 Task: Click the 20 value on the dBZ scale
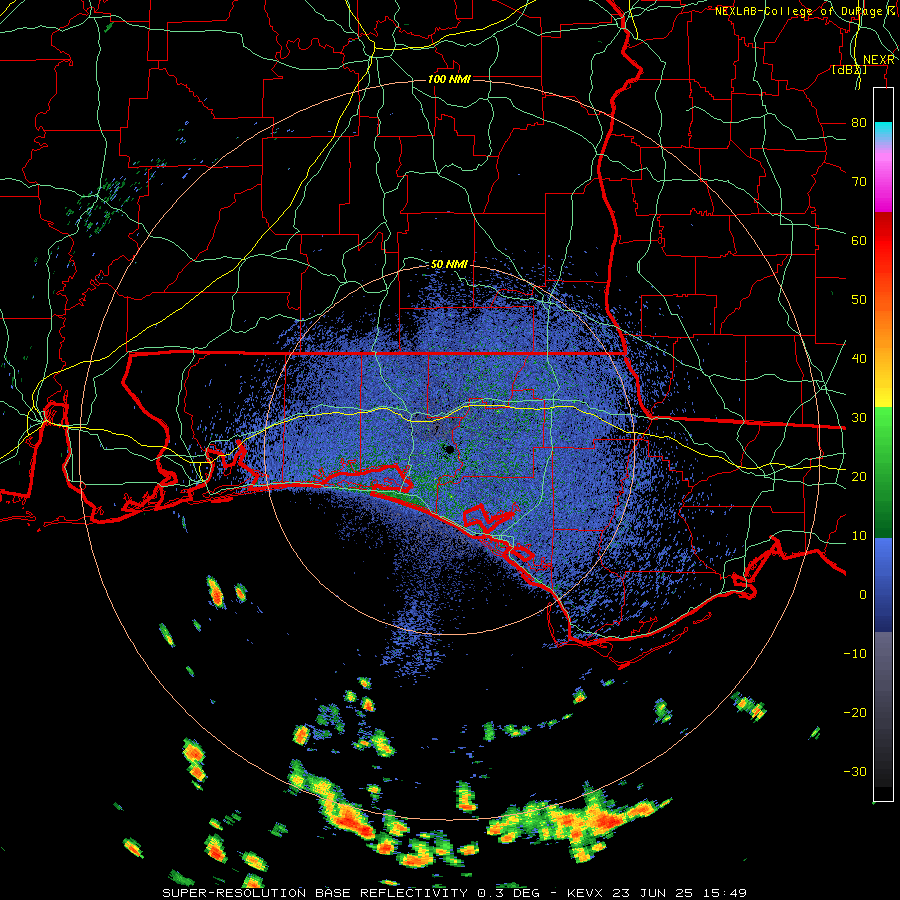859,477
